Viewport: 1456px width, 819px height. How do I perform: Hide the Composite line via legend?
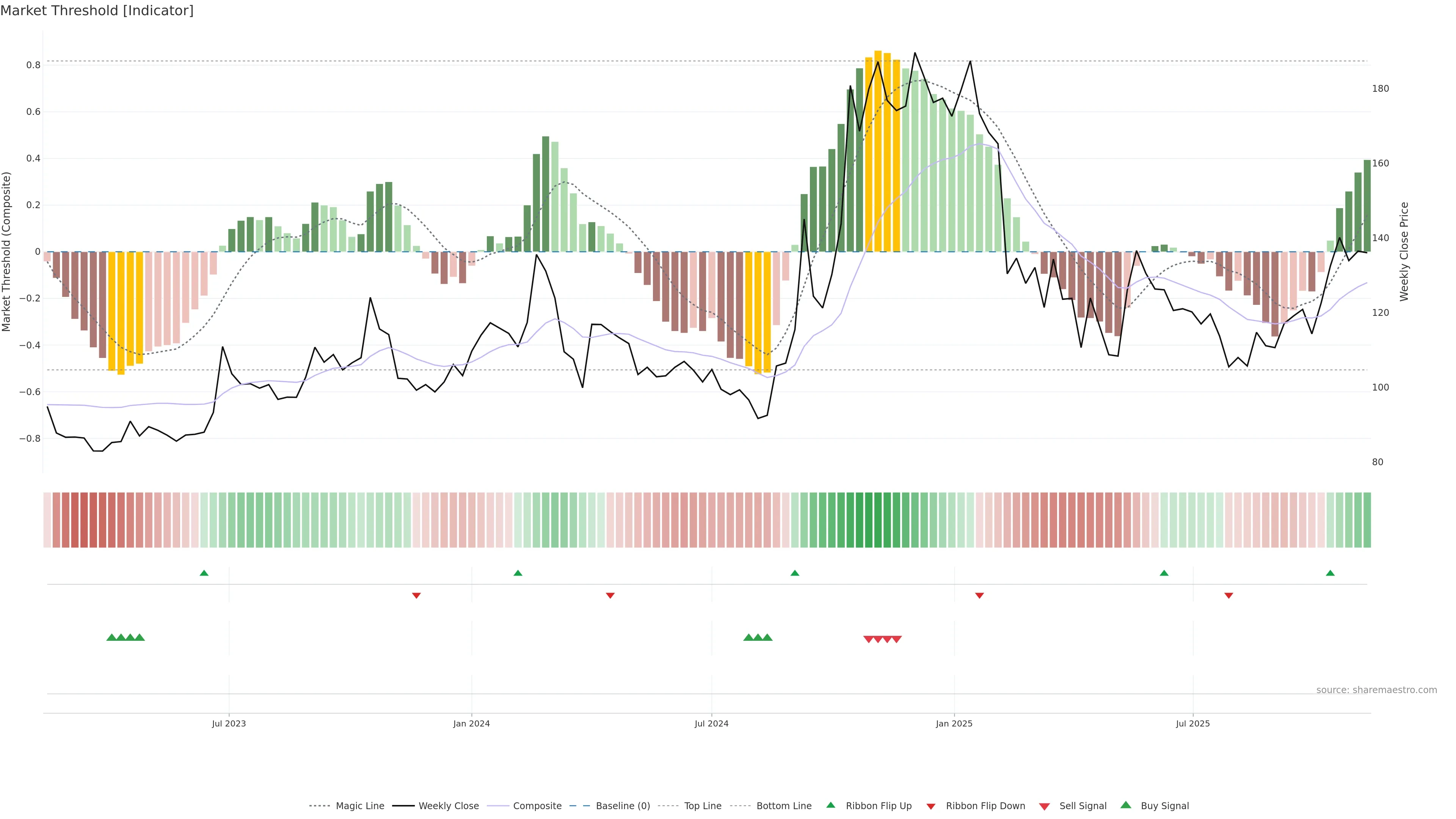tap(537, 806)
